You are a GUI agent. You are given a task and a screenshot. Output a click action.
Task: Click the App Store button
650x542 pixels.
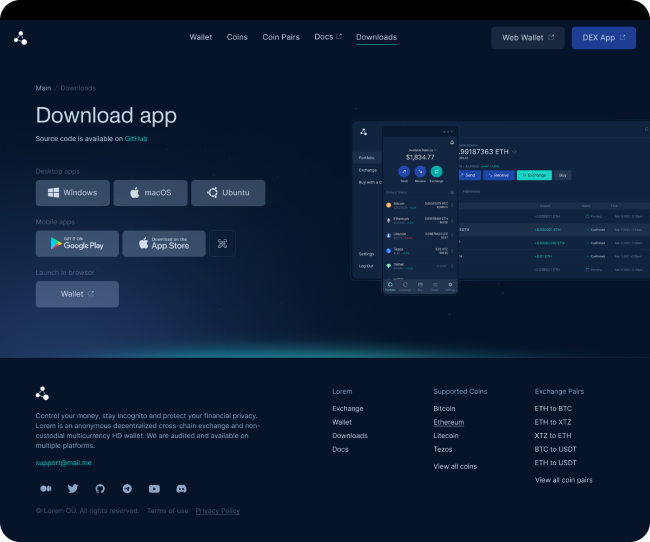click(x=164, y=243)
